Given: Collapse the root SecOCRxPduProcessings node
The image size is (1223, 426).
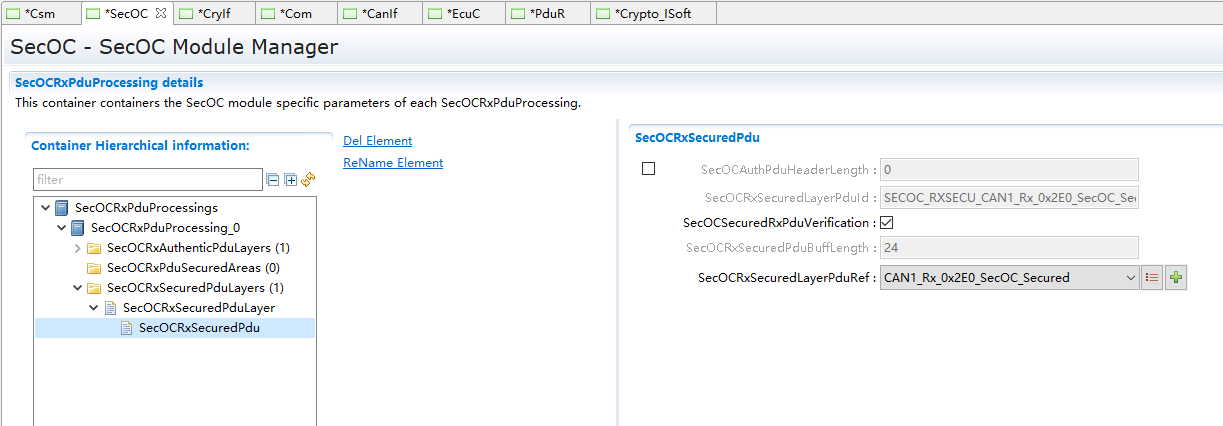Looking at the screenshot, I should pos(46,208).
